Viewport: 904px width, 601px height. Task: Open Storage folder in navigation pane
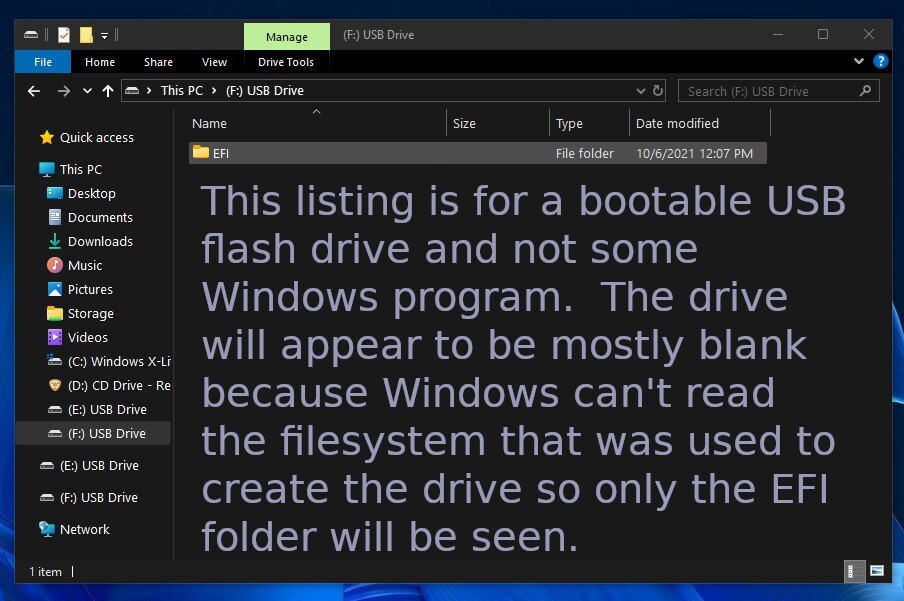(x=91, y=313)
